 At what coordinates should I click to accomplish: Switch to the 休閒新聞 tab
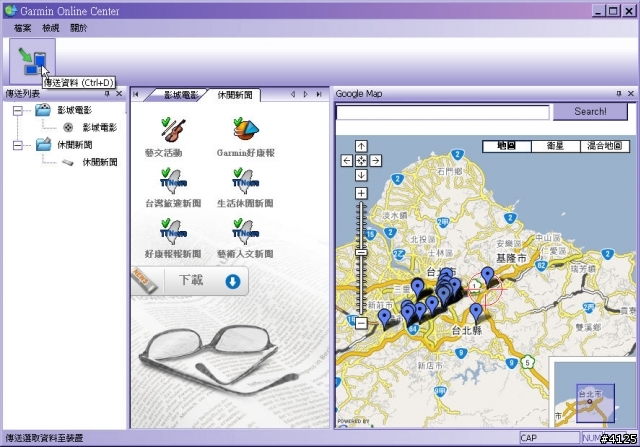(x=235, y=95)
